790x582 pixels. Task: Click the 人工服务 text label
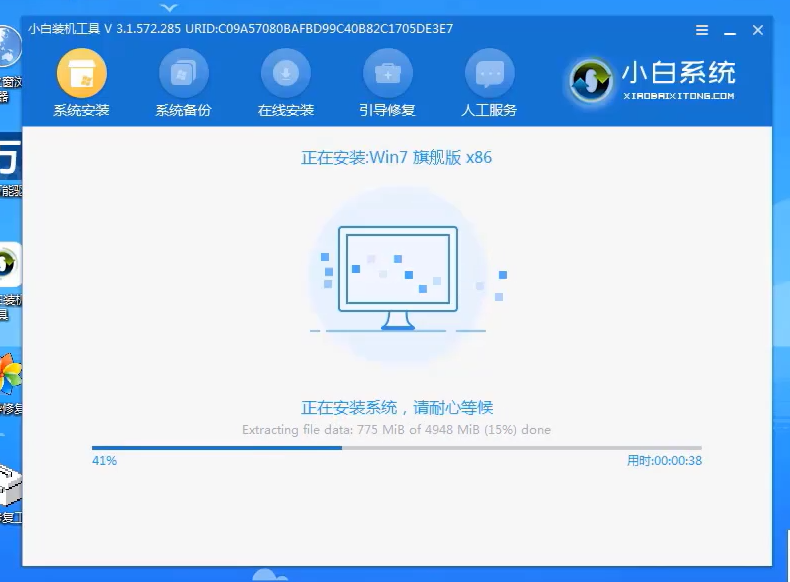[x=489, y=110]
